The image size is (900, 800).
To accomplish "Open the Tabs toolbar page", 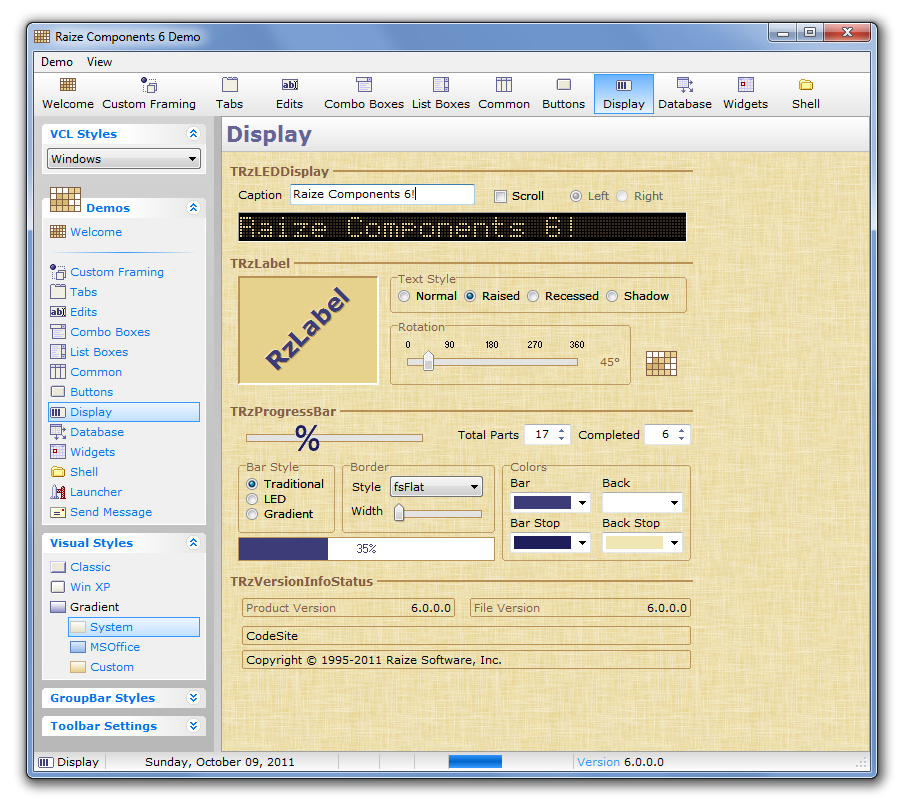I will click(x=230, y=94).
